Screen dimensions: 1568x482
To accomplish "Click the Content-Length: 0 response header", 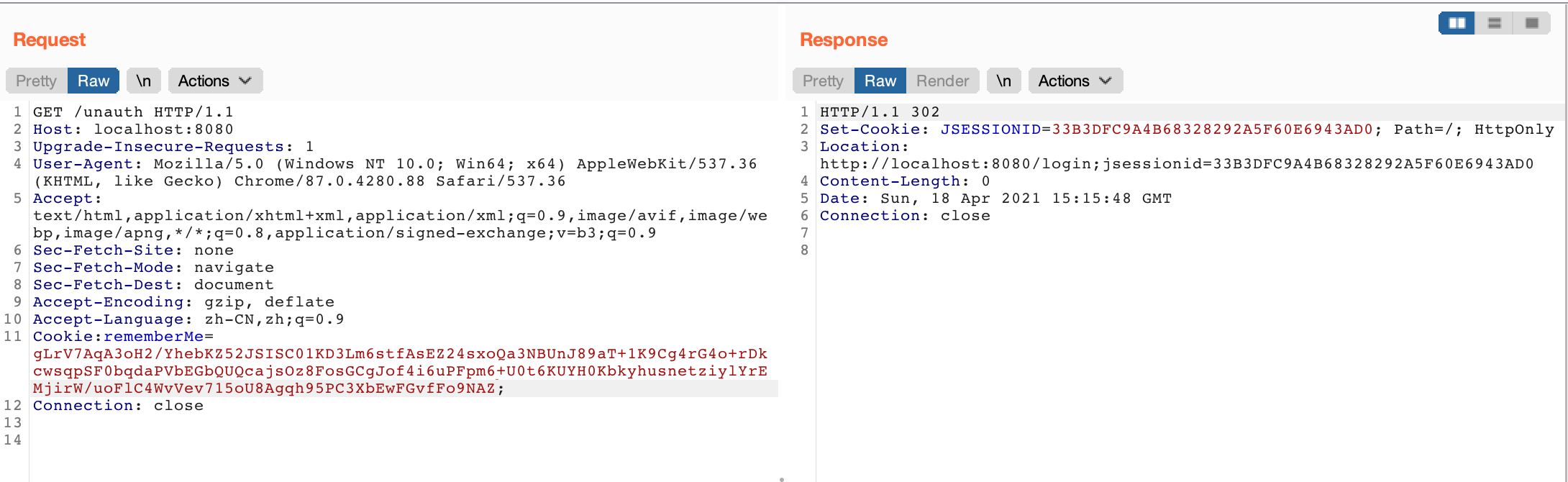I will [904, 181].
